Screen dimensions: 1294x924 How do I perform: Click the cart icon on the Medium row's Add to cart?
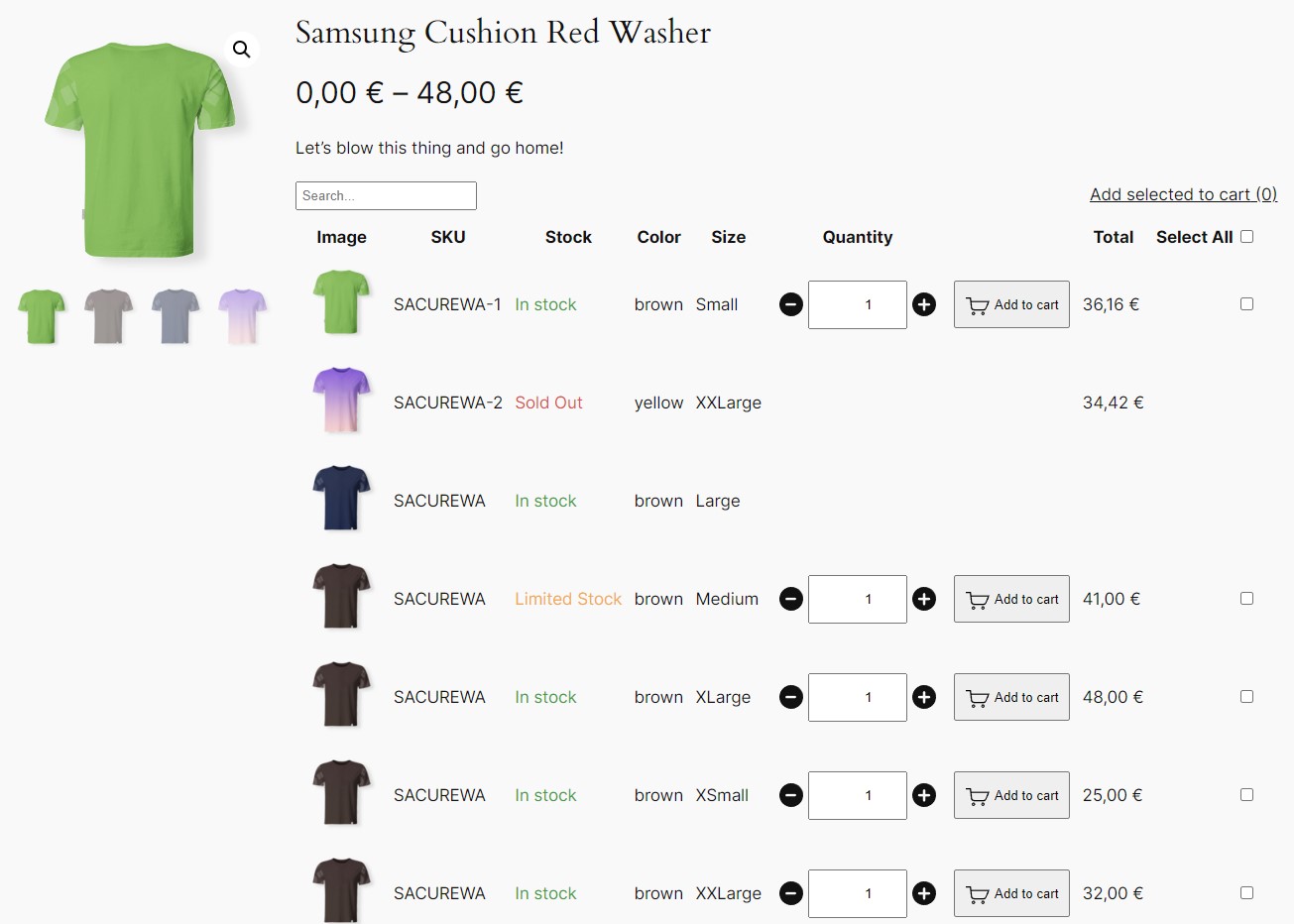coord(980,599)
